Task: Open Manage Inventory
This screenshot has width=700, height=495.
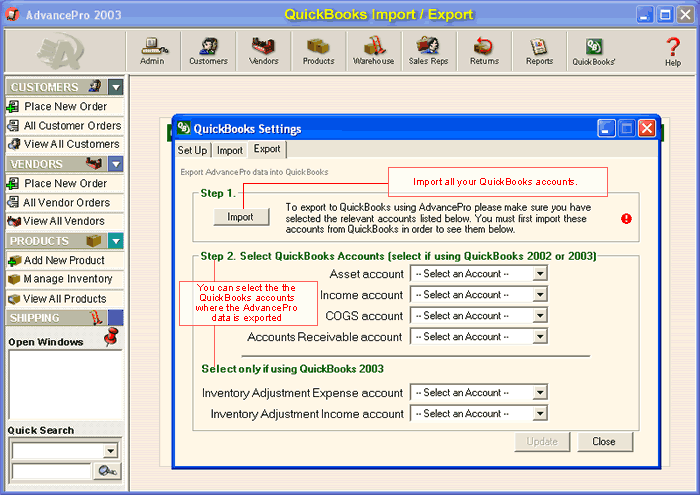Action: (64, 279)
